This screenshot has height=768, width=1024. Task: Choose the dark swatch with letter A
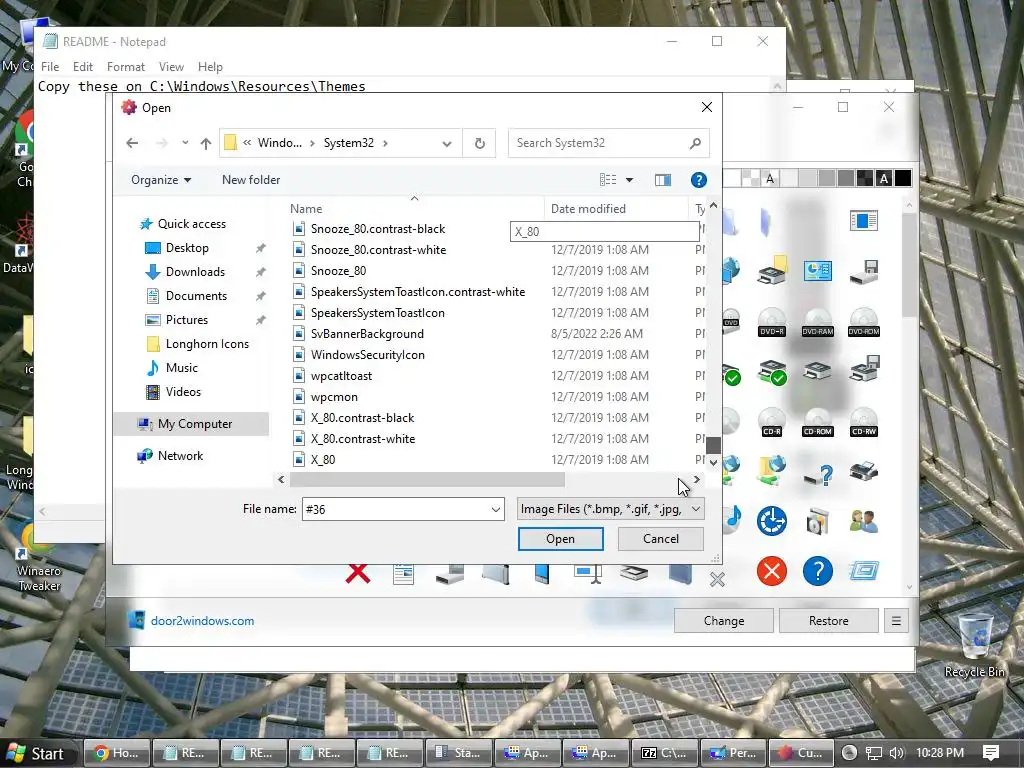point(884,178)
